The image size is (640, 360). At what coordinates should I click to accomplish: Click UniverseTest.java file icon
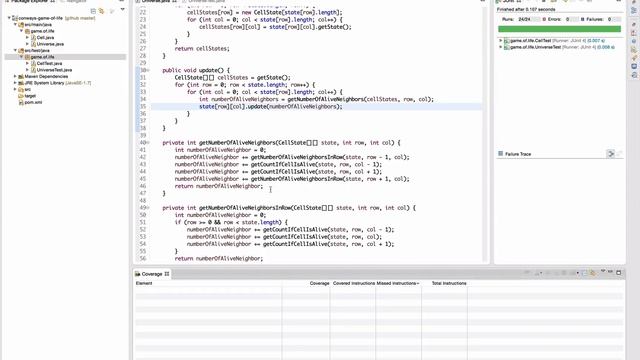tap(33, 70)
